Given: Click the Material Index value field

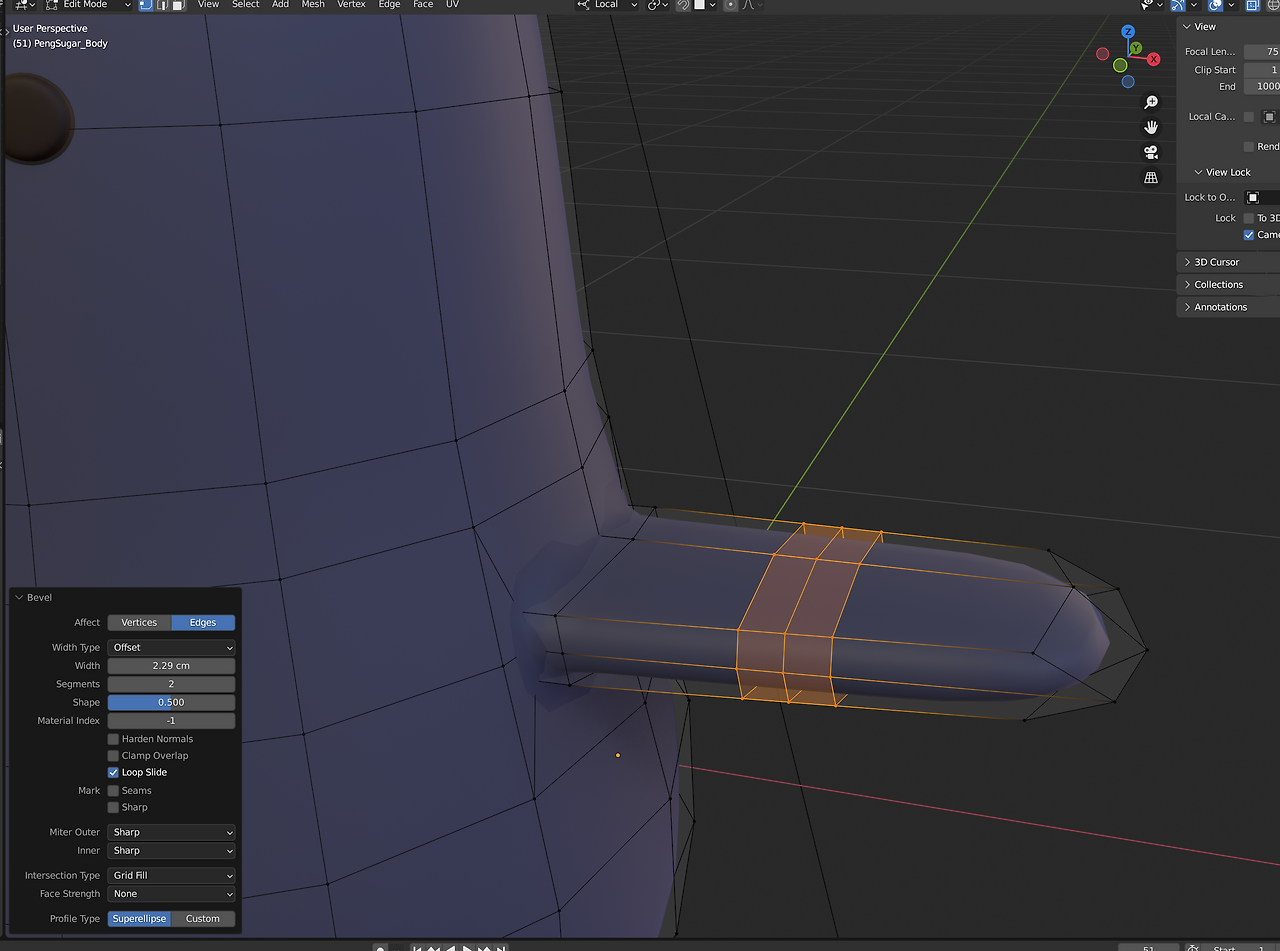Looking at the screenshot, I should 171,721.
